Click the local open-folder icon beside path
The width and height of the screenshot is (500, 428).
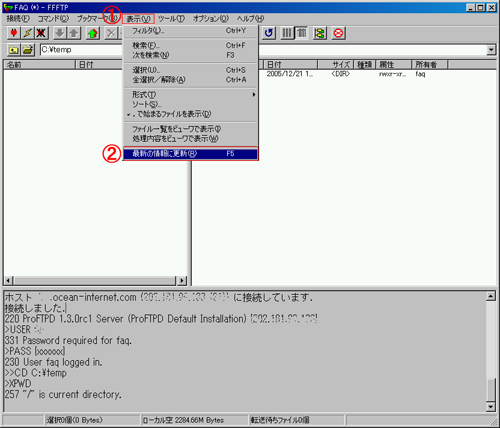tap(28, 50)
